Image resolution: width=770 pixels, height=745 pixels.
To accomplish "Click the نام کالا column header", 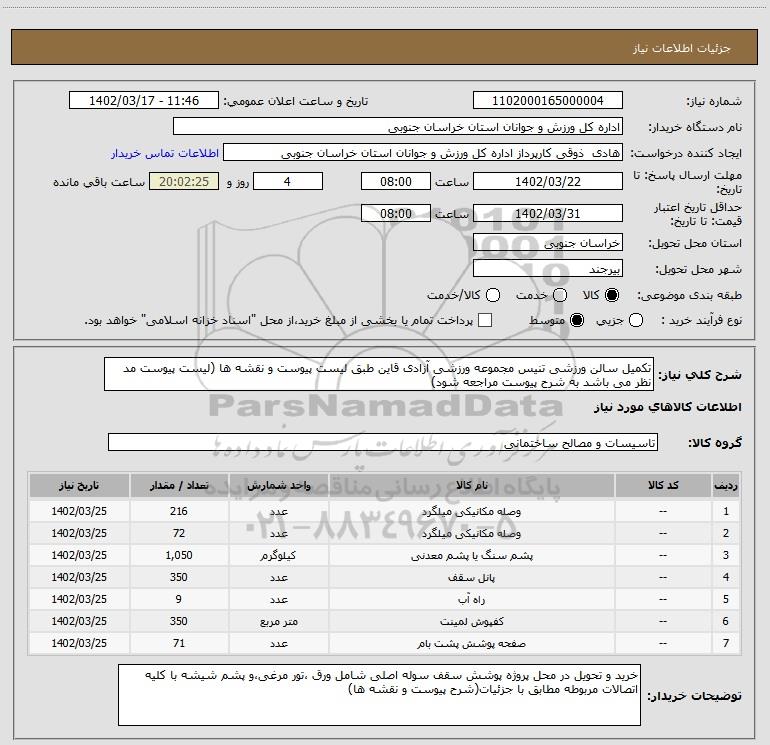I will click(471, 485).
